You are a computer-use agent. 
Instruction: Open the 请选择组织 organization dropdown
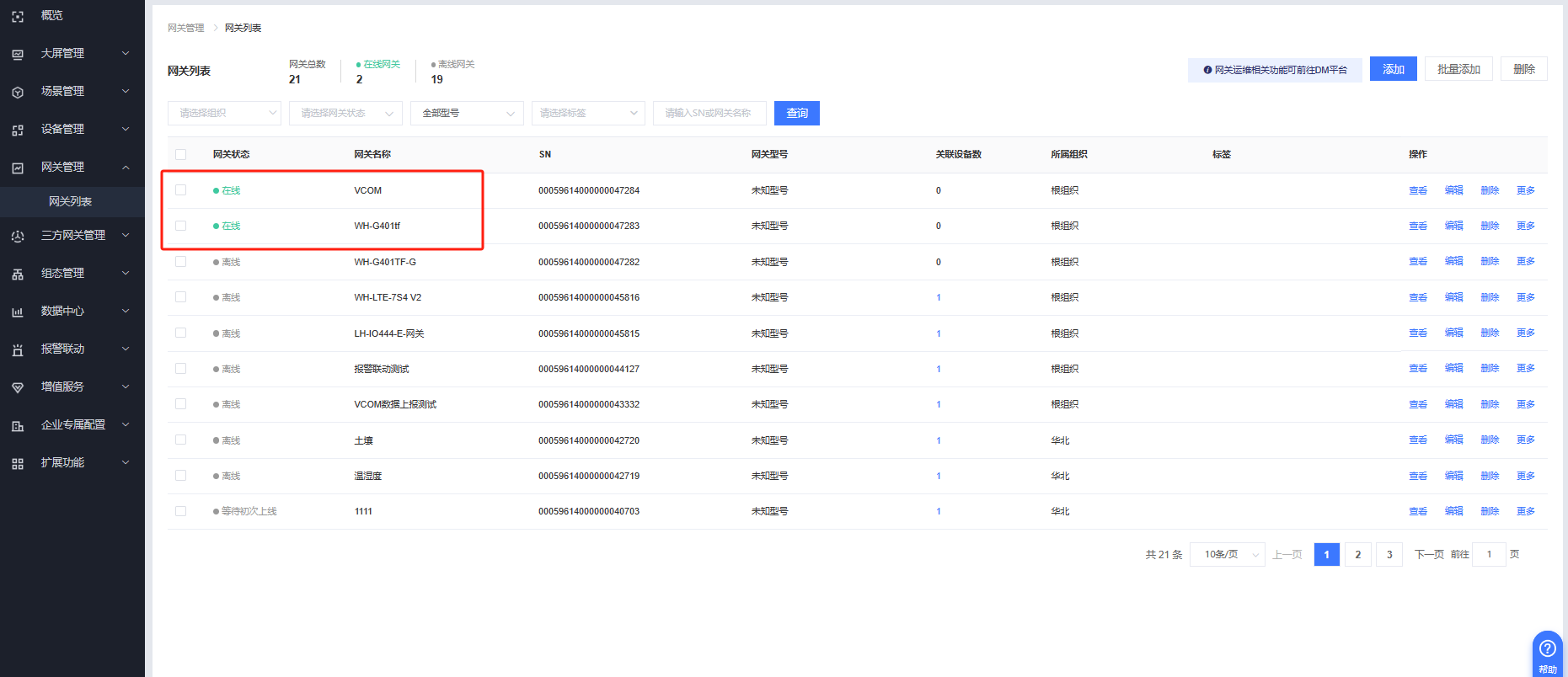pyautogui.click(x=224, y=113)
